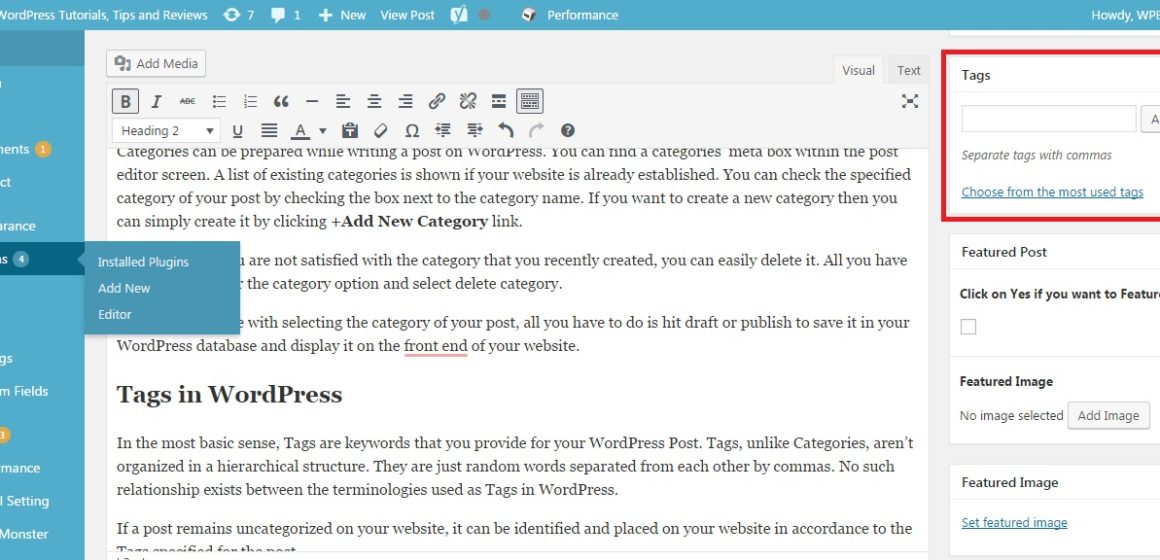Open Choose from the most used tags
The image size is (1160, 560).
[1052, 192]
